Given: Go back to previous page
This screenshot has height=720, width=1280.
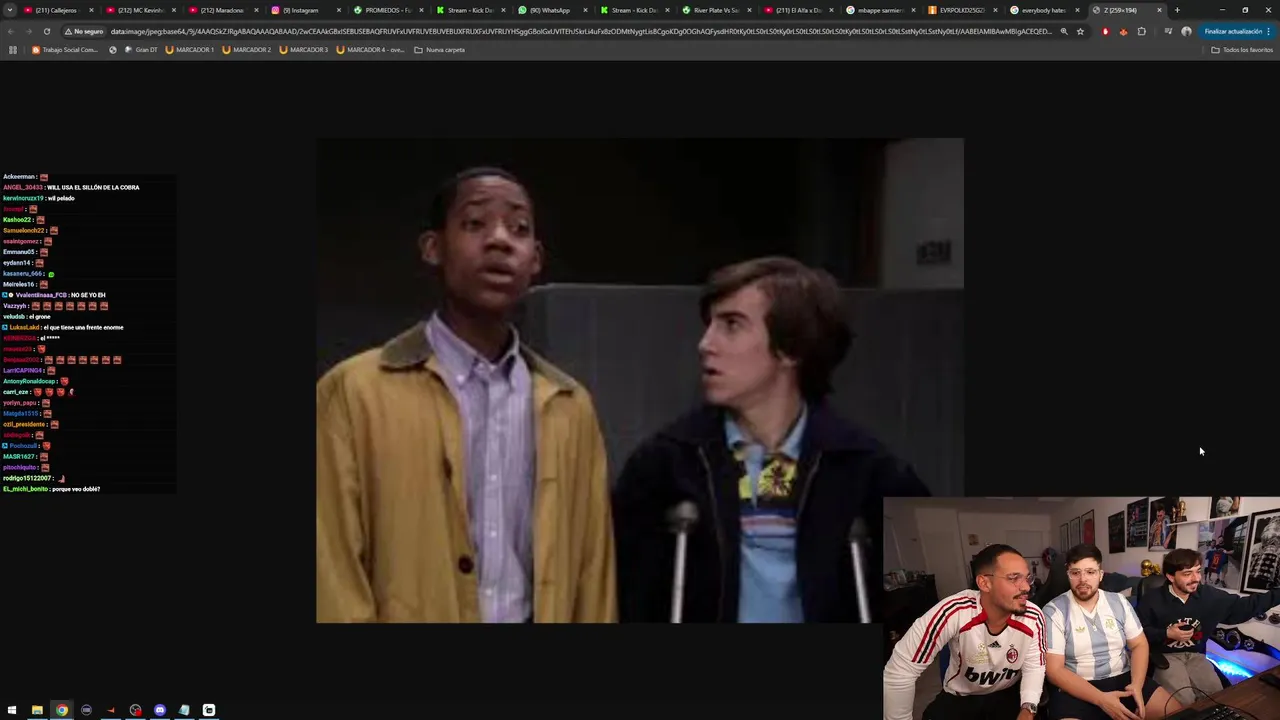Looking at the screenshot, I should pos(12,31).
